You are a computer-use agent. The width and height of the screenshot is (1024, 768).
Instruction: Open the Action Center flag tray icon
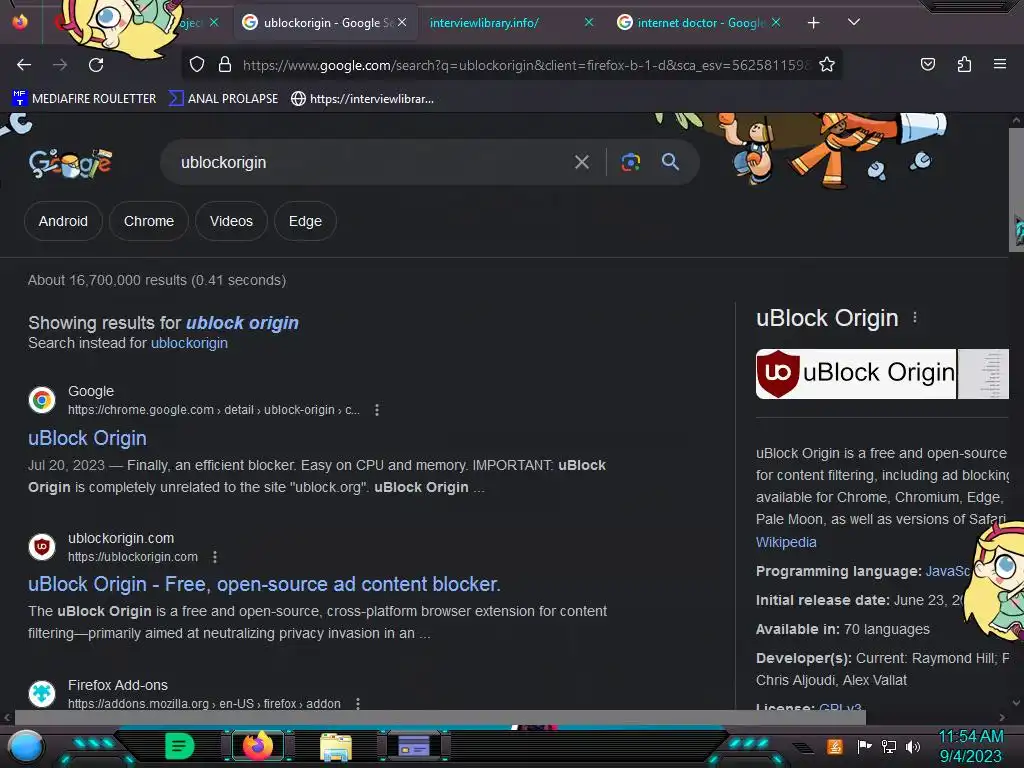tap(864, 746)
